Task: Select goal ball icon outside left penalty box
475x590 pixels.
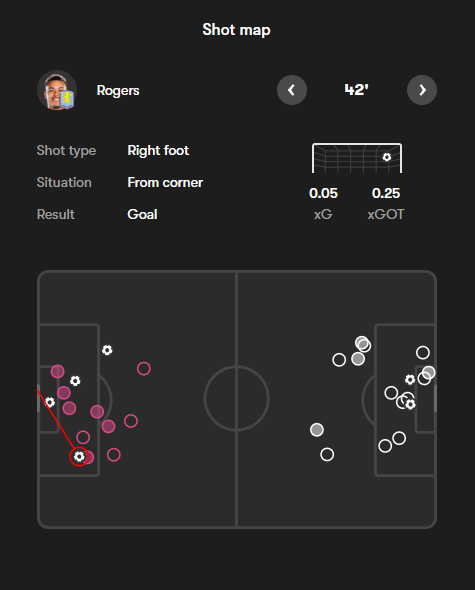Action: (x=107, y=350)
